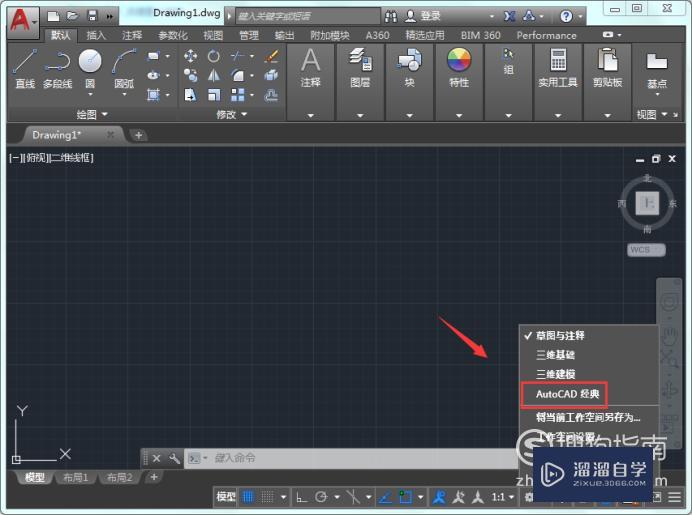Select the Fillet tool icon

(x=237, y=75)
